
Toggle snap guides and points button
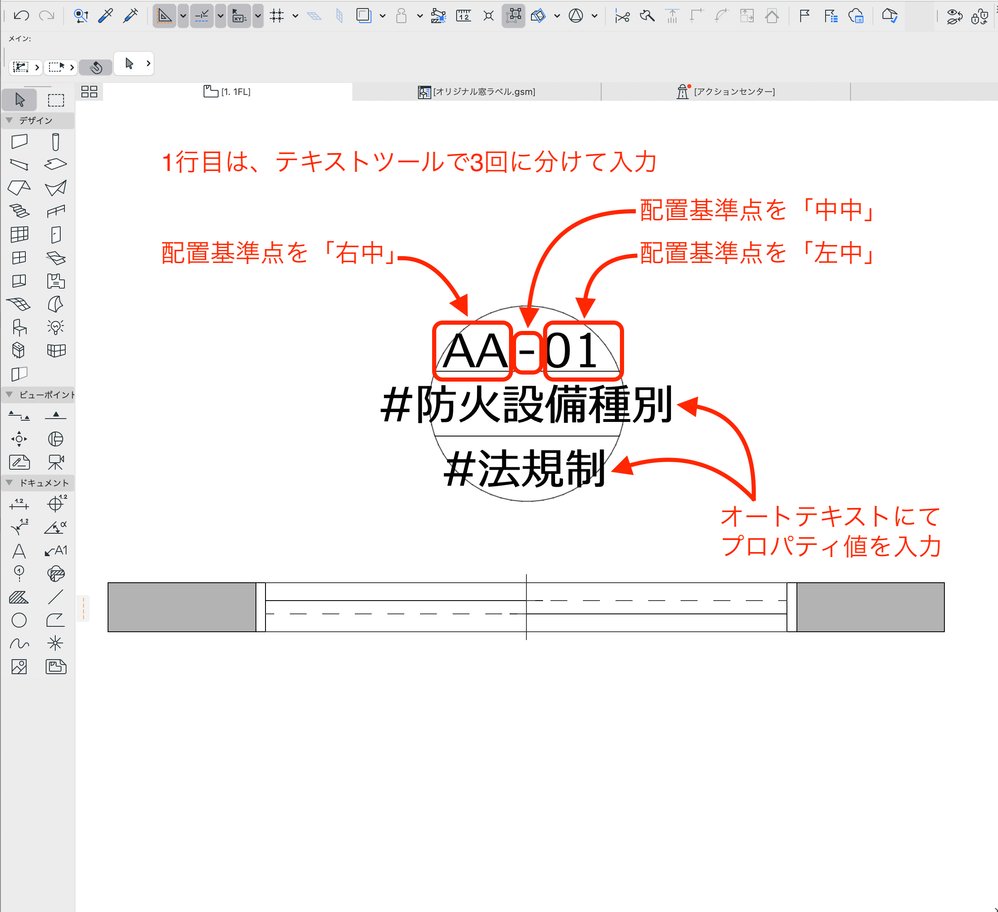tap(202, 16)
